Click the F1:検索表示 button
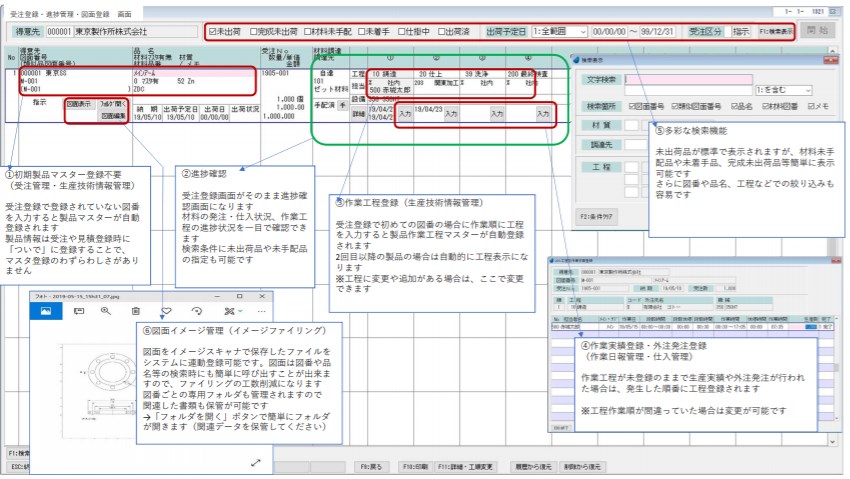 (x=776, y=32)
